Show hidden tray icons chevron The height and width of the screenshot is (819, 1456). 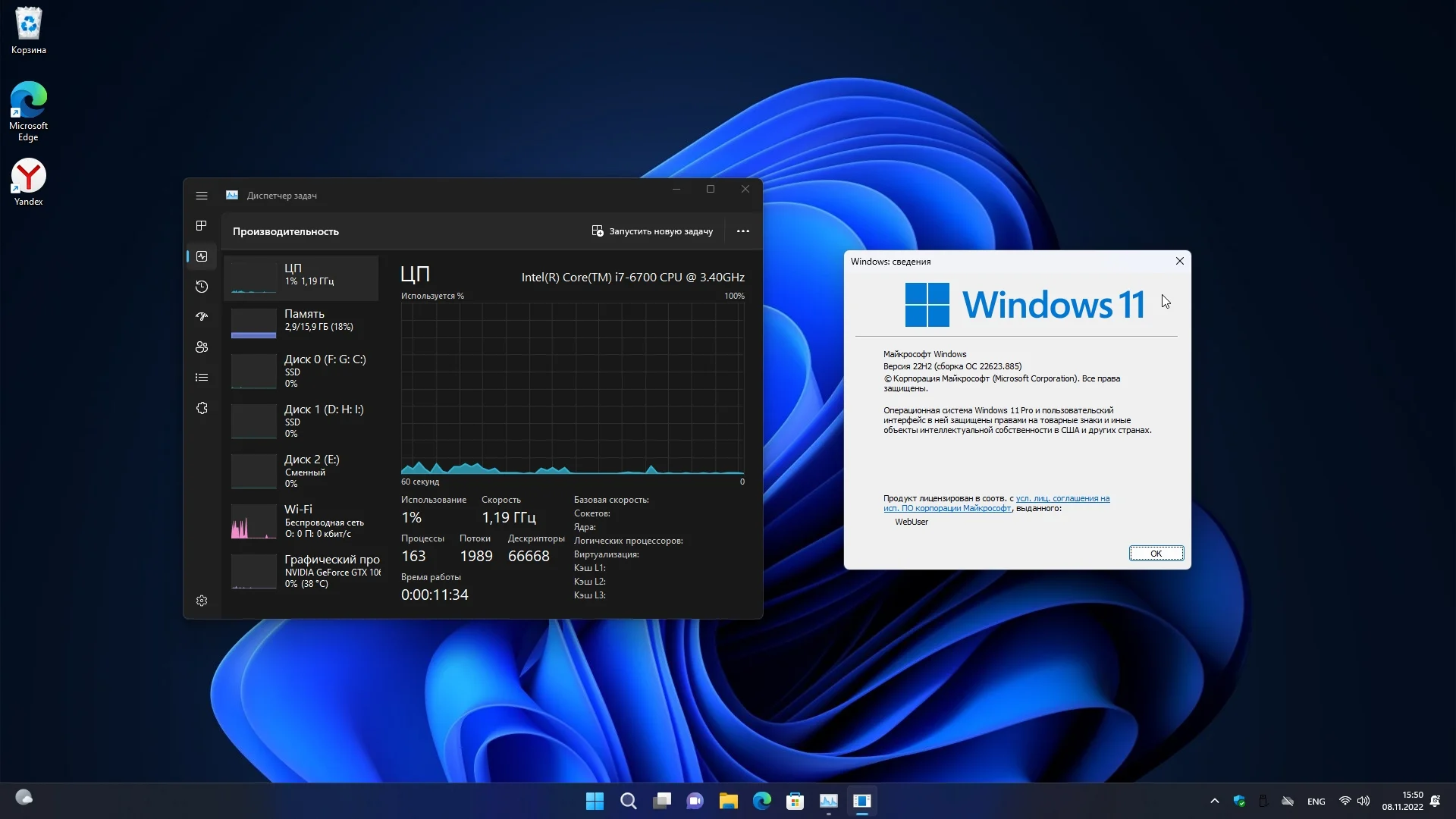(1215, 801)
